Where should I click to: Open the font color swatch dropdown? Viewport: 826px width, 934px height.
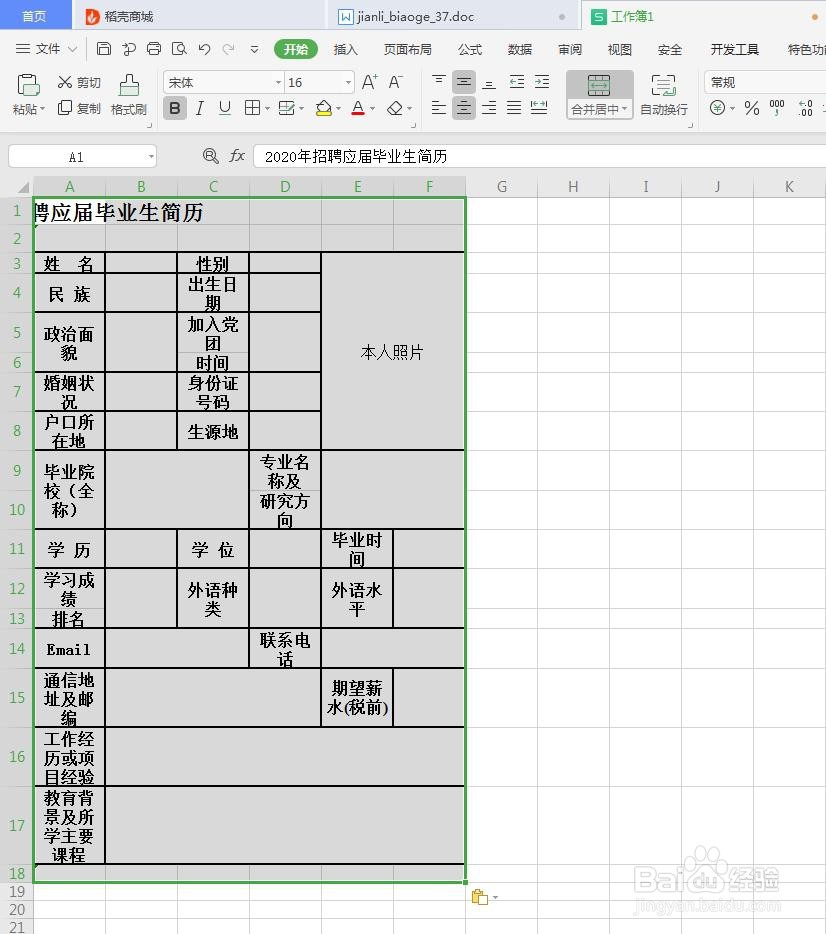[x=357, y=108]
